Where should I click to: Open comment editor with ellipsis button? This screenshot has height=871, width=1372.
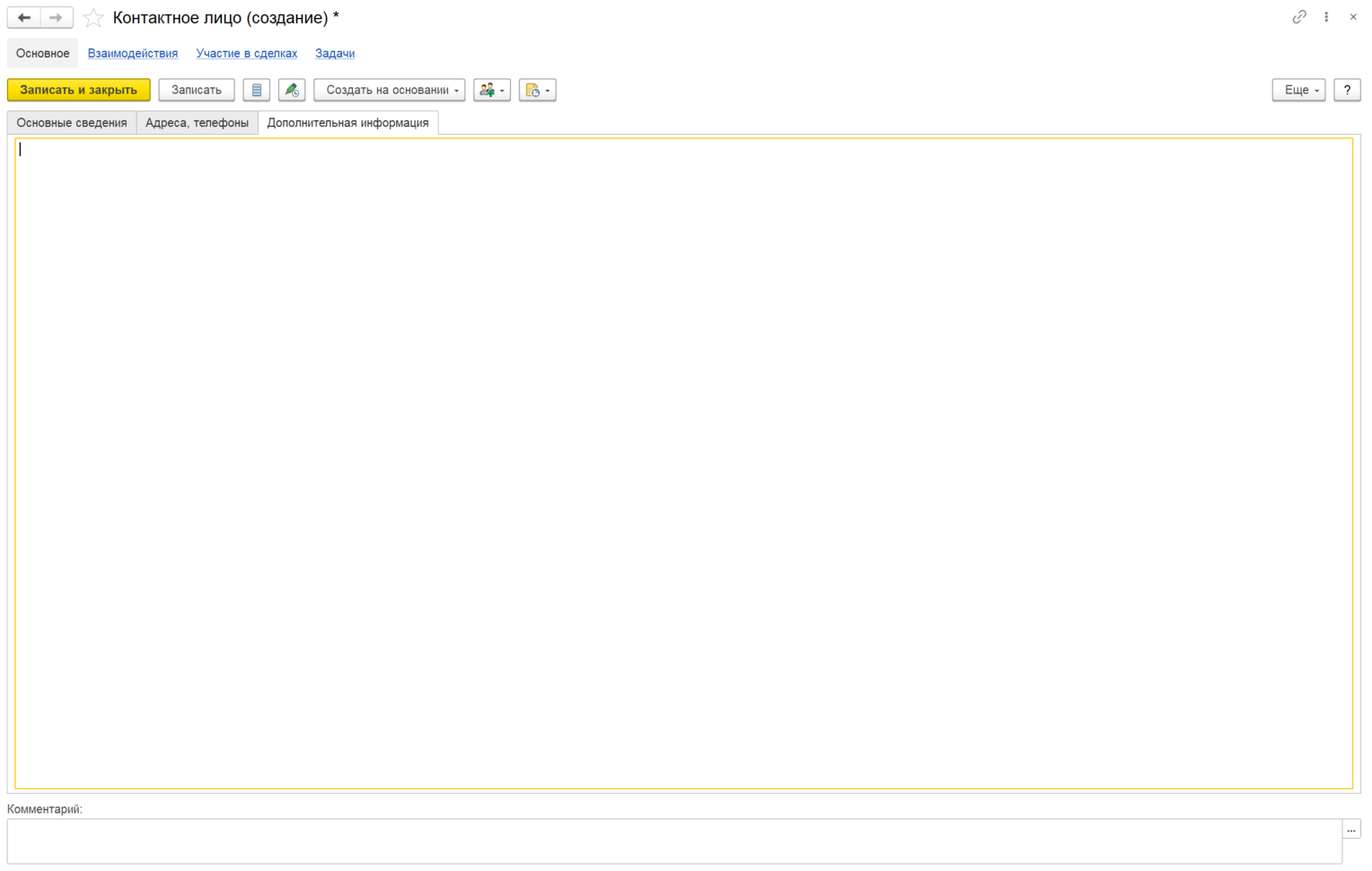coord(1351,830)
